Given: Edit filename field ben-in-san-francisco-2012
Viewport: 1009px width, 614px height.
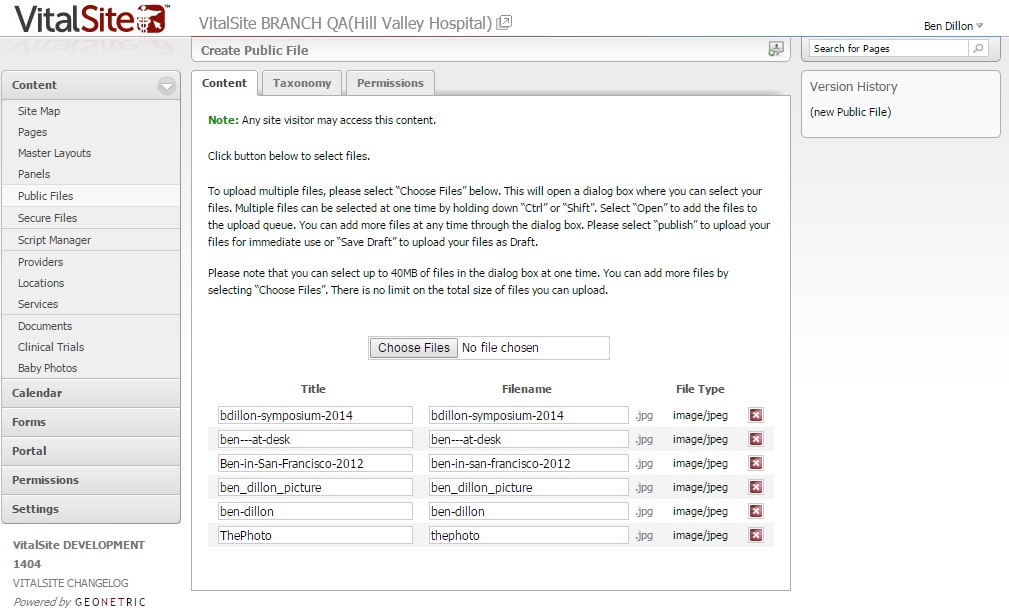Looking at the screenshot, I should pyautogui.click(x=529, y=463).
